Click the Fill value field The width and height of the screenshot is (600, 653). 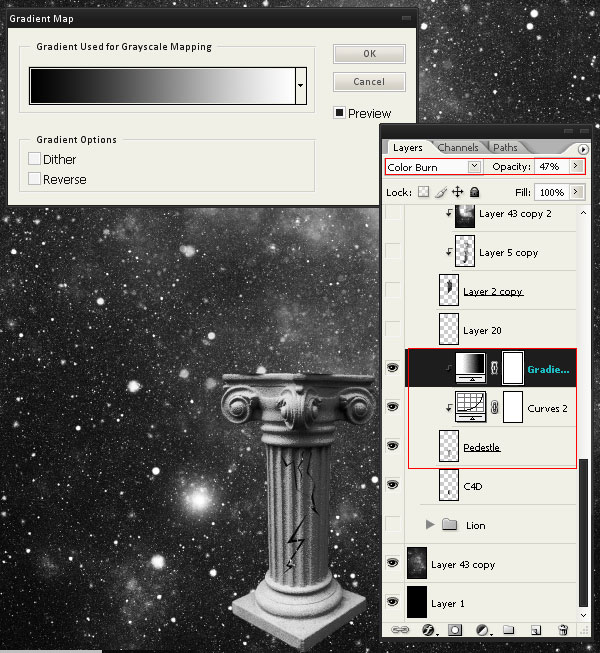[x=552, y=192]
